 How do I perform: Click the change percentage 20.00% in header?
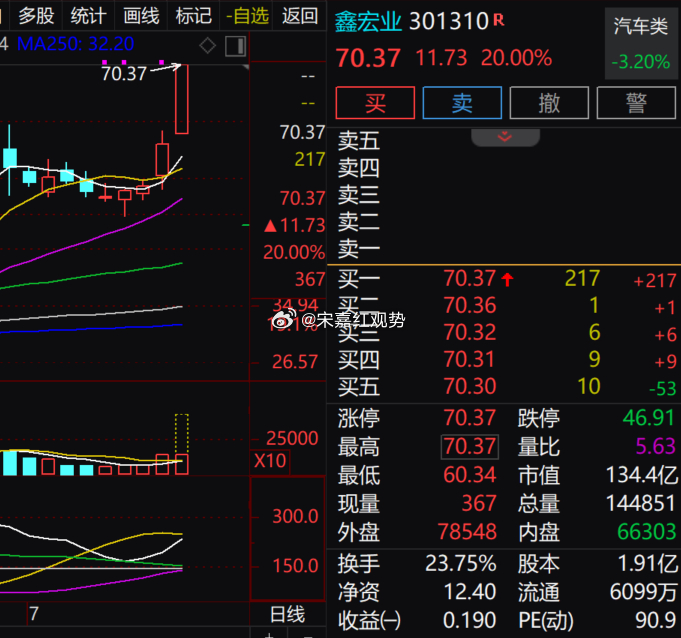tap(516, 58)
